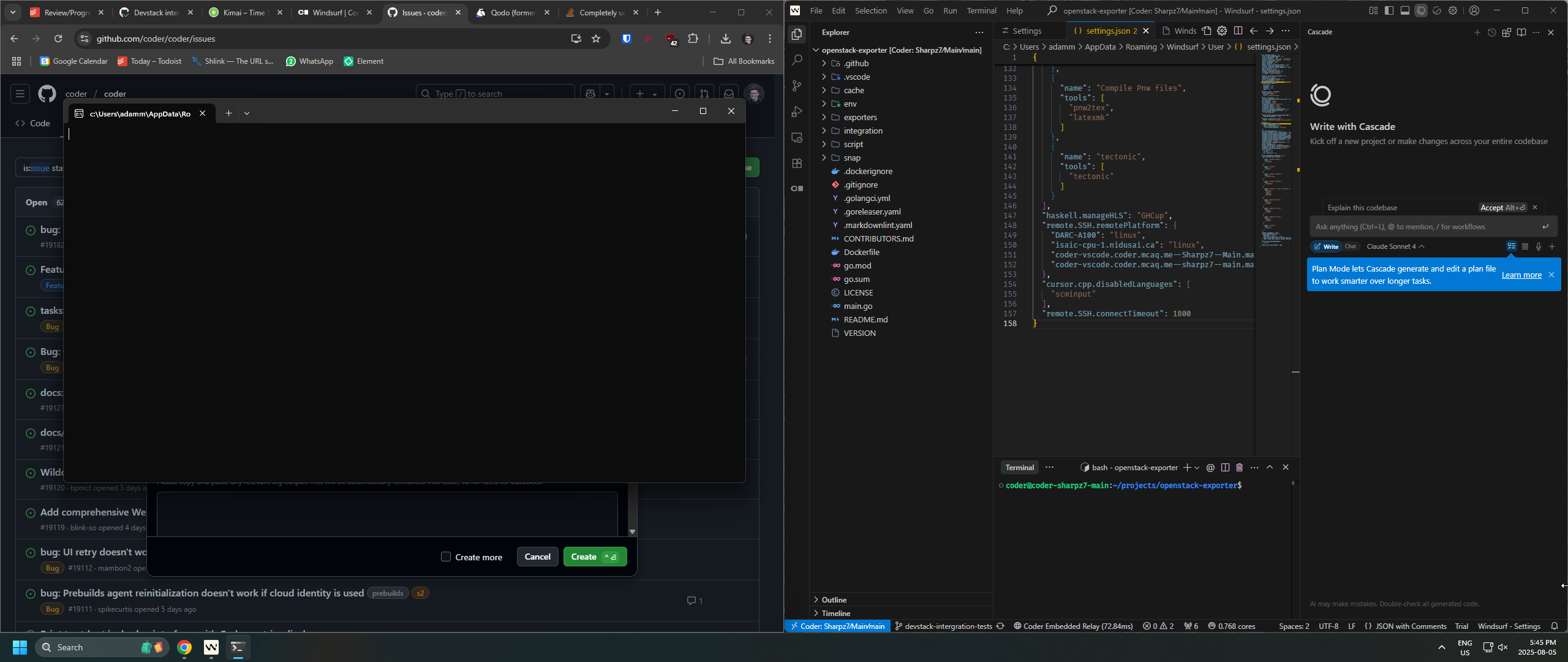Image resolution: width=1568 pixels, height=662 pixels.
Task: Click Learn more link in Plan Mode tip
Action: point(1521,275)
